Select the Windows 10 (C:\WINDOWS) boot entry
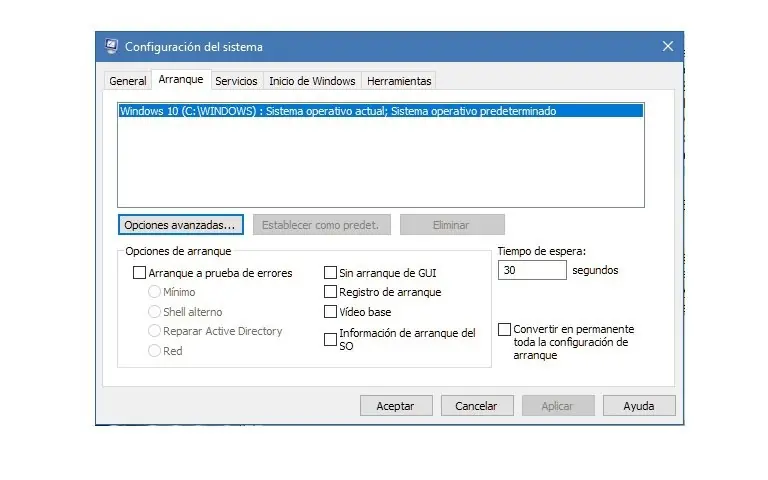This screenshot has height=480, width=768. (x=381, y=111)
